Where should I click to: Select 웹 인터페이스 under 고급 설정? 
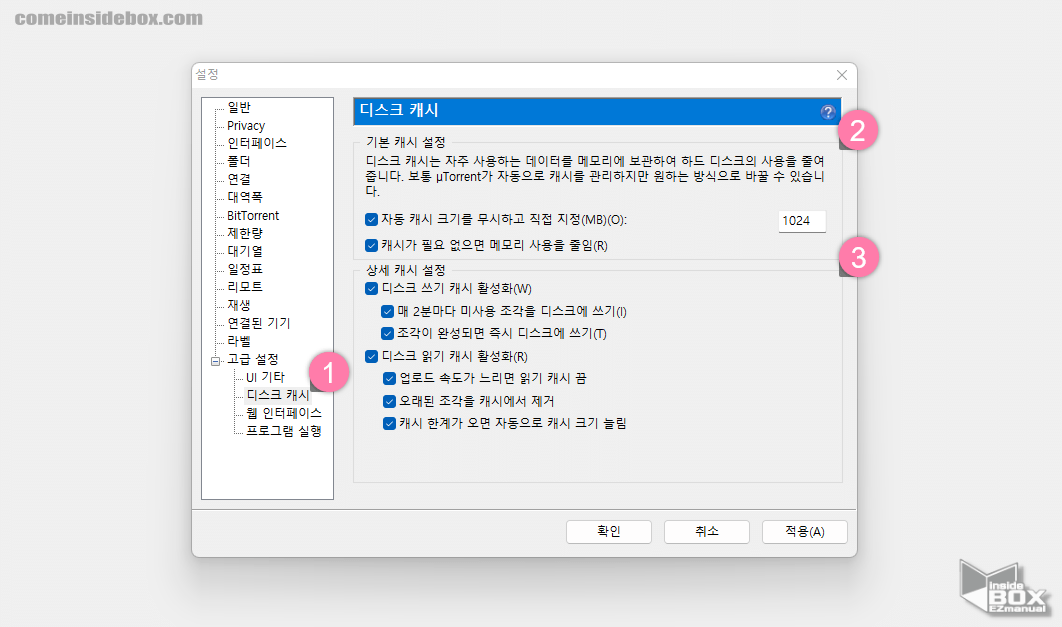point(283,413)
